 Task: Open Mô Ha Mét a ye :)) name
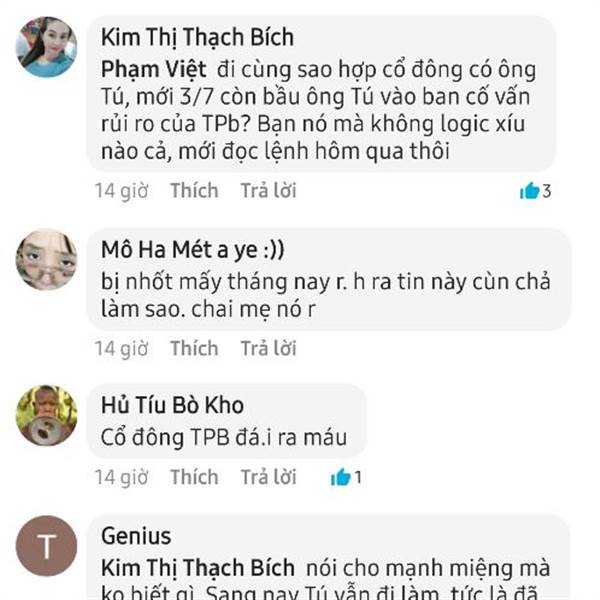[x=193, y=250]
